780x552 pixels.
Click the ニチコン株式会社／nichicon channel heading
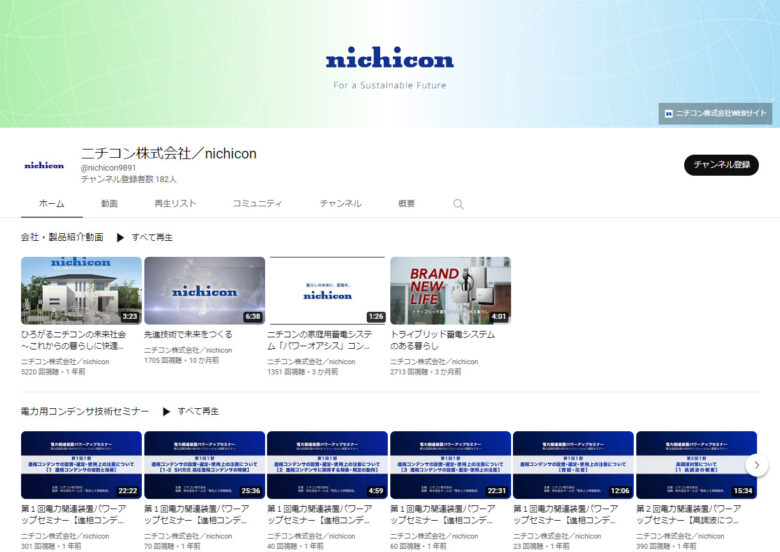click(169, 154)
